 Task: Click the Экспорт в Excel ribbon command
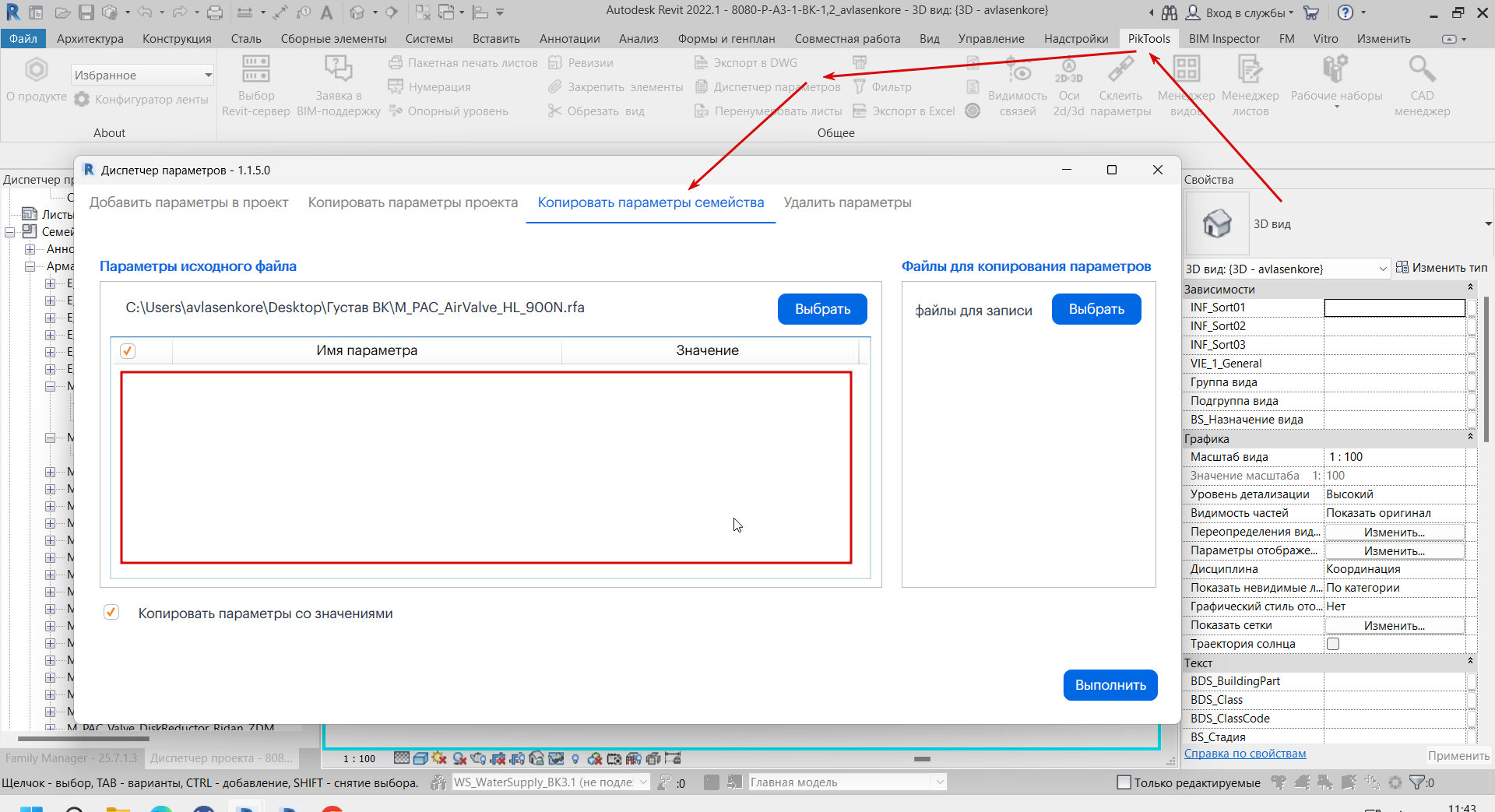click(904, 111)
